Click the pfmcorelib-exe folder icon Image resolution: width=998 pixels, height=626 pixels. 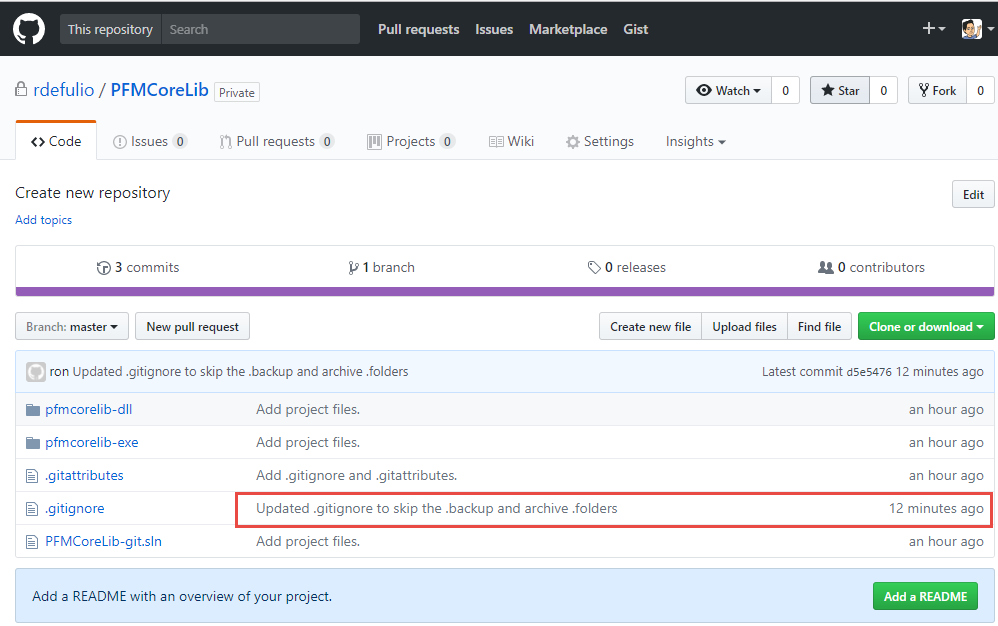click(x=32, y=443)
